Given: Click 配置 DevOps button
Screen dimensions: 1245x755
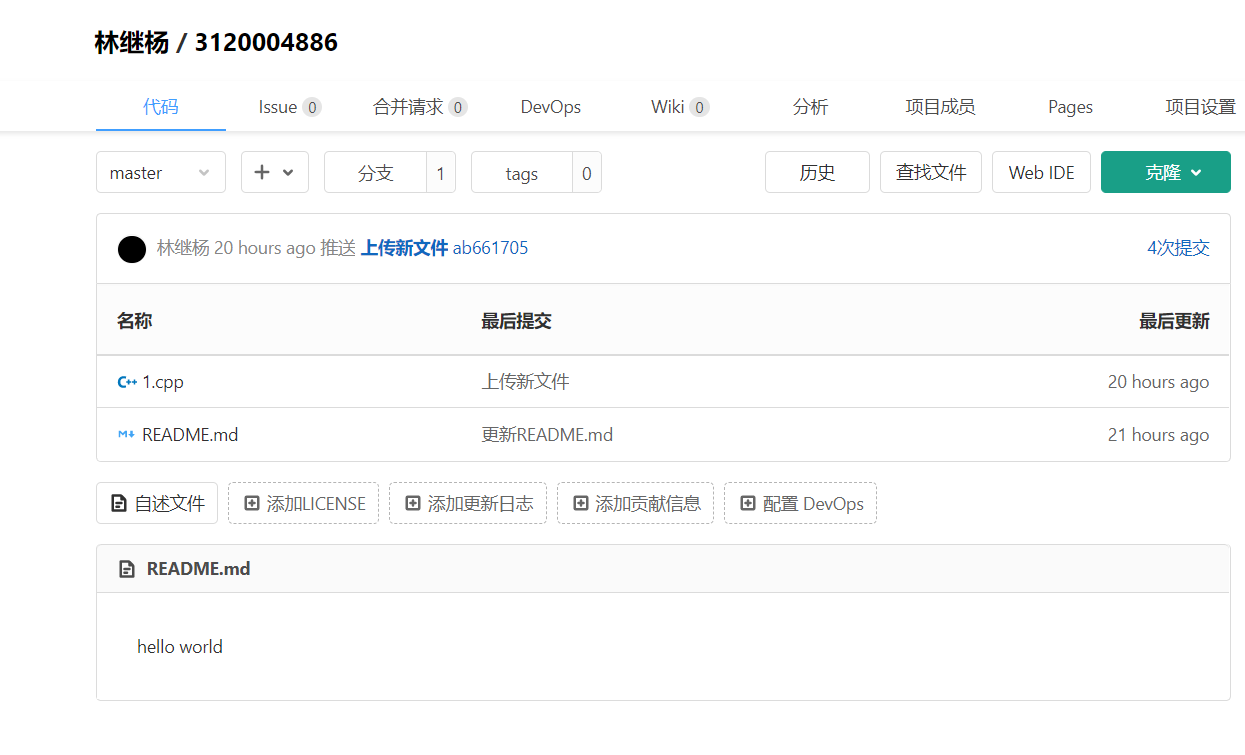Looking at the screenshot, I should click(x=800, y=503).
